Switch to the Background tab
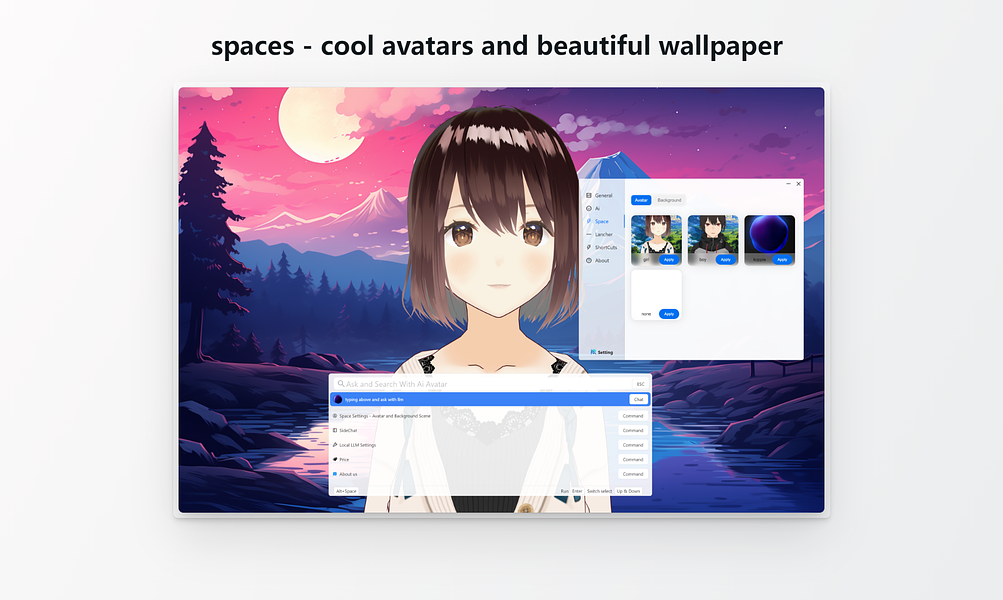Screen dimensions: 1003x600 (x=669, y=200)
